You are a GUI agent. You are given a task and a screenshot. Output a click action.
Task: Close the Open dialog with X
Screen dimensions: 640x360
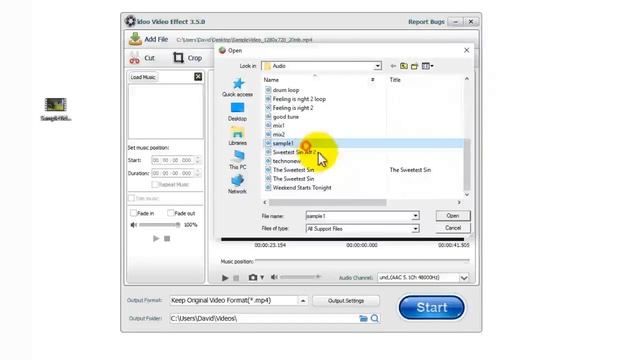coord(467,50)
